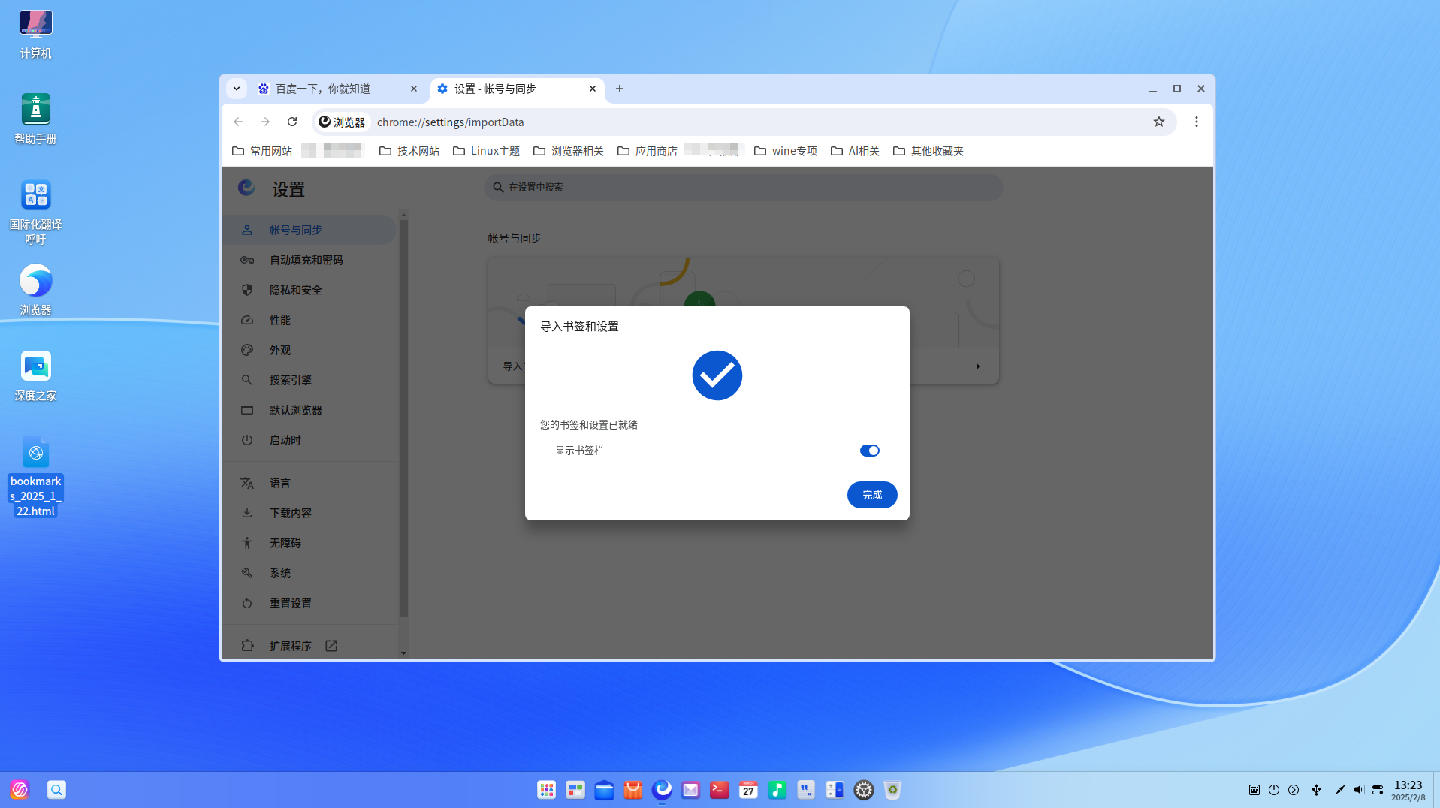This screenshot has height=808, width=1440.
Task: Open the app grid launcher in dock
Action: pyautogui.click(x=546, y=790)
